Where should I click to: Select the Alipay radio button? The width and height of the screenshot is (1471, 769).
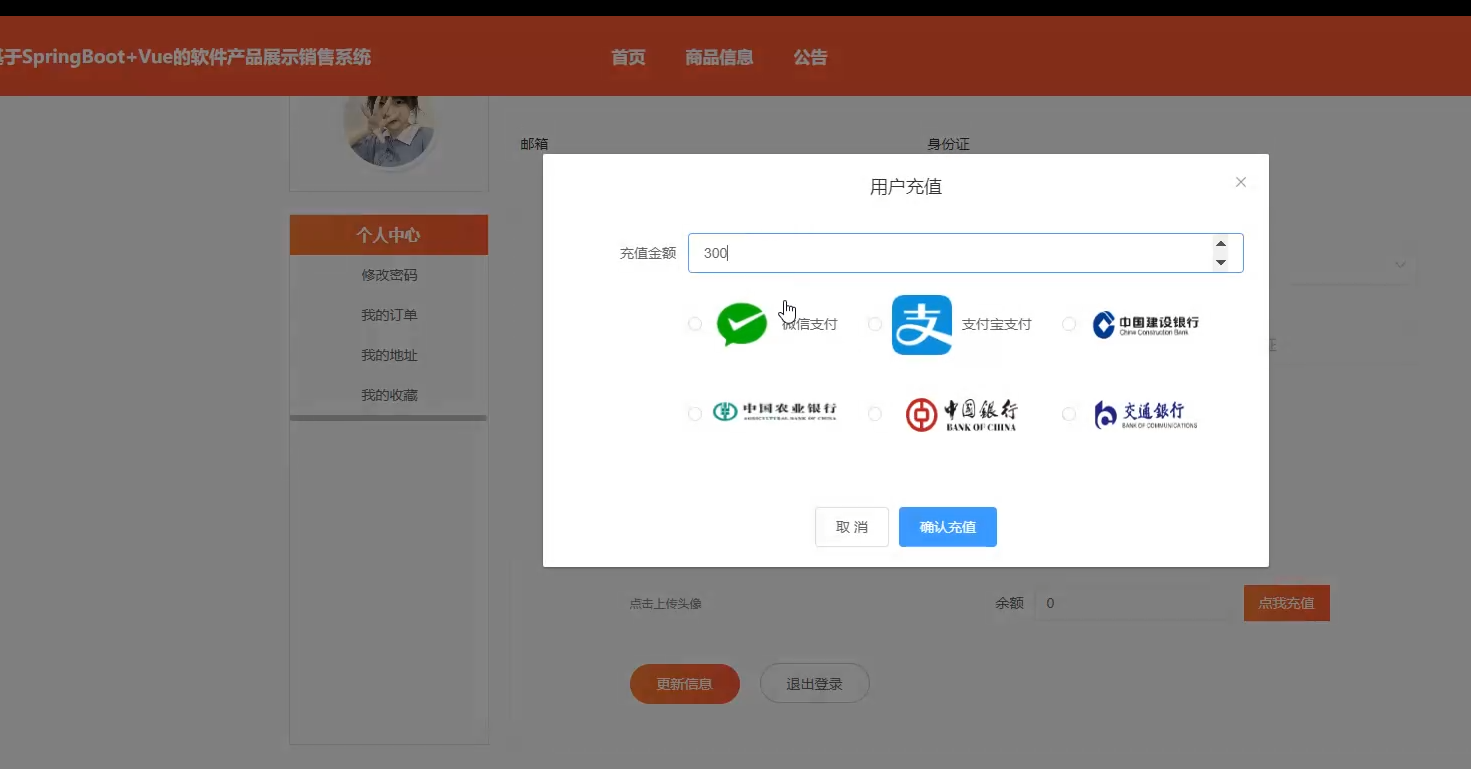[875, 324]
